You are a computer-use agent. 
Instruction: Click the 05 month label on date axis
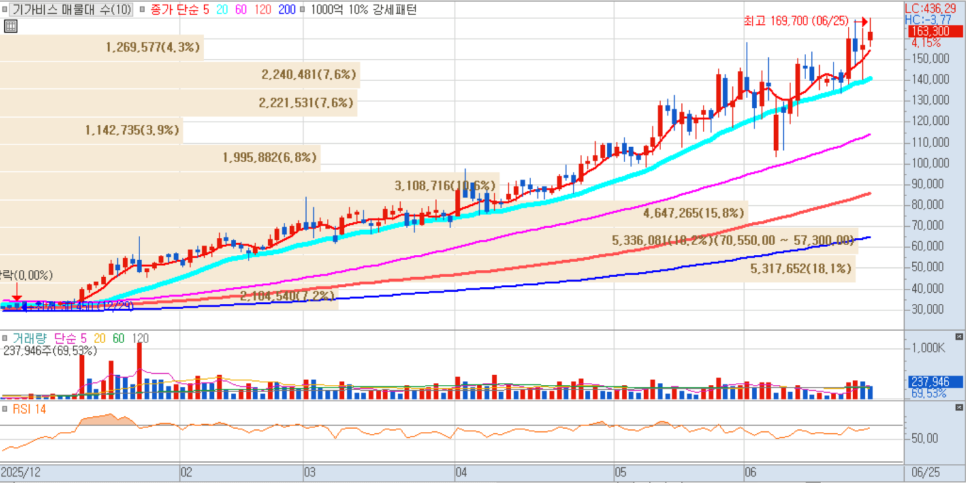click(x=622, y=473)
